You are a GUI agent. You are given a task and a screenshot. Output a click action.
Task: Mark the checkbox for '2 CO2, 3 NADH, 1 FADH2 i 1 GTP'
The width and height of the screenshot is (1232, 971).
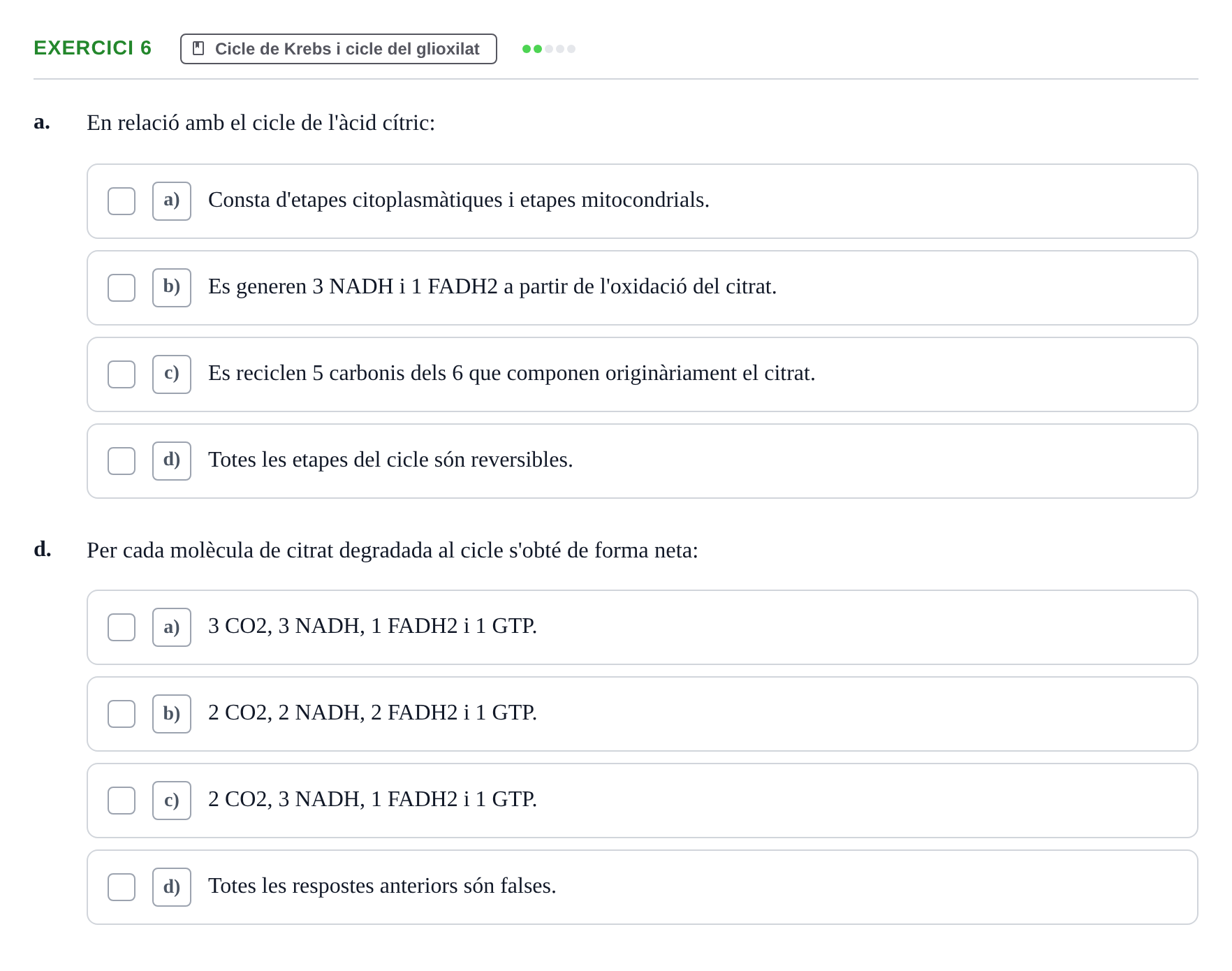[122, 801]
